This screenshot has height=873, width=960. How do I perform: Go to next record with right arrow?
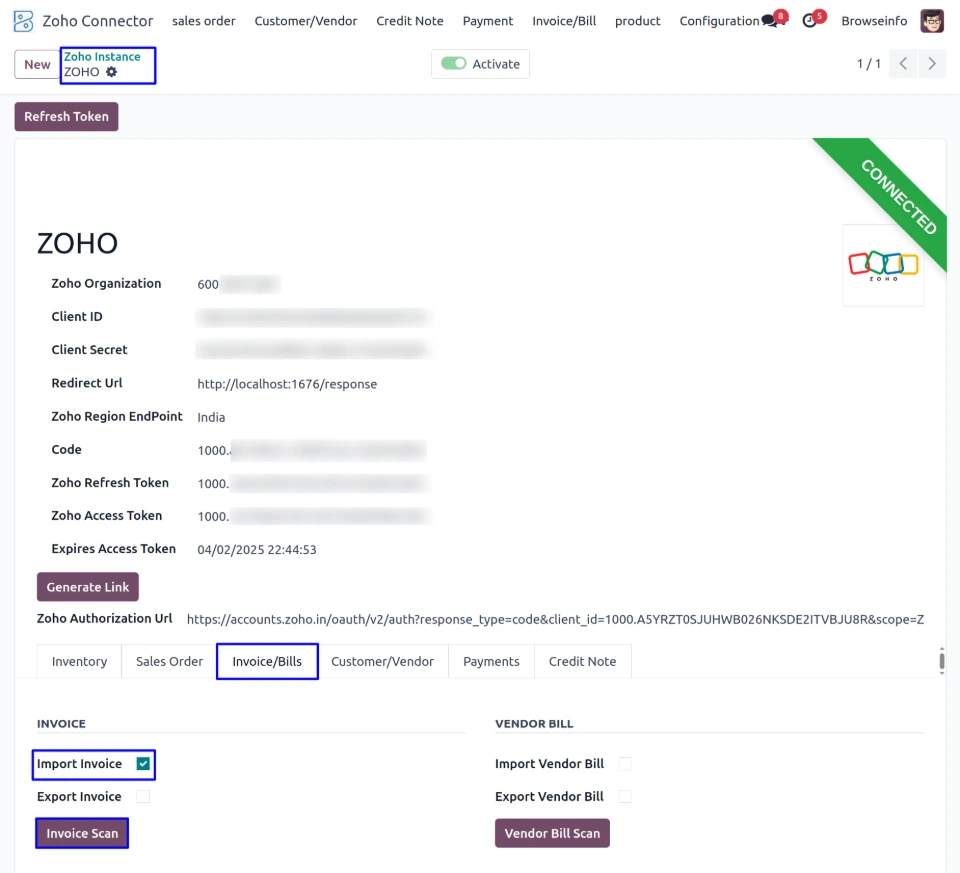932,64
